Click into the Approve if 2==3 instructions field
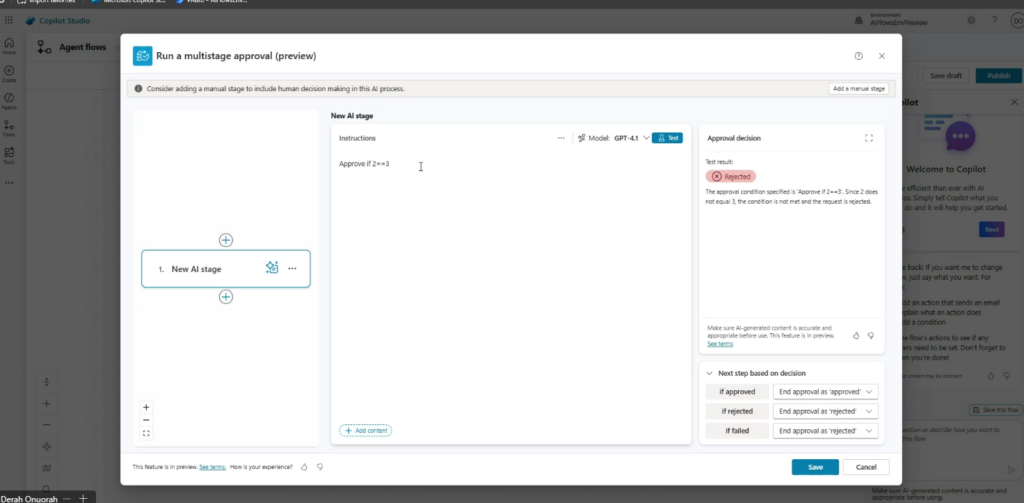Viewport: 1024px width, 503px height. pos(511,287)
